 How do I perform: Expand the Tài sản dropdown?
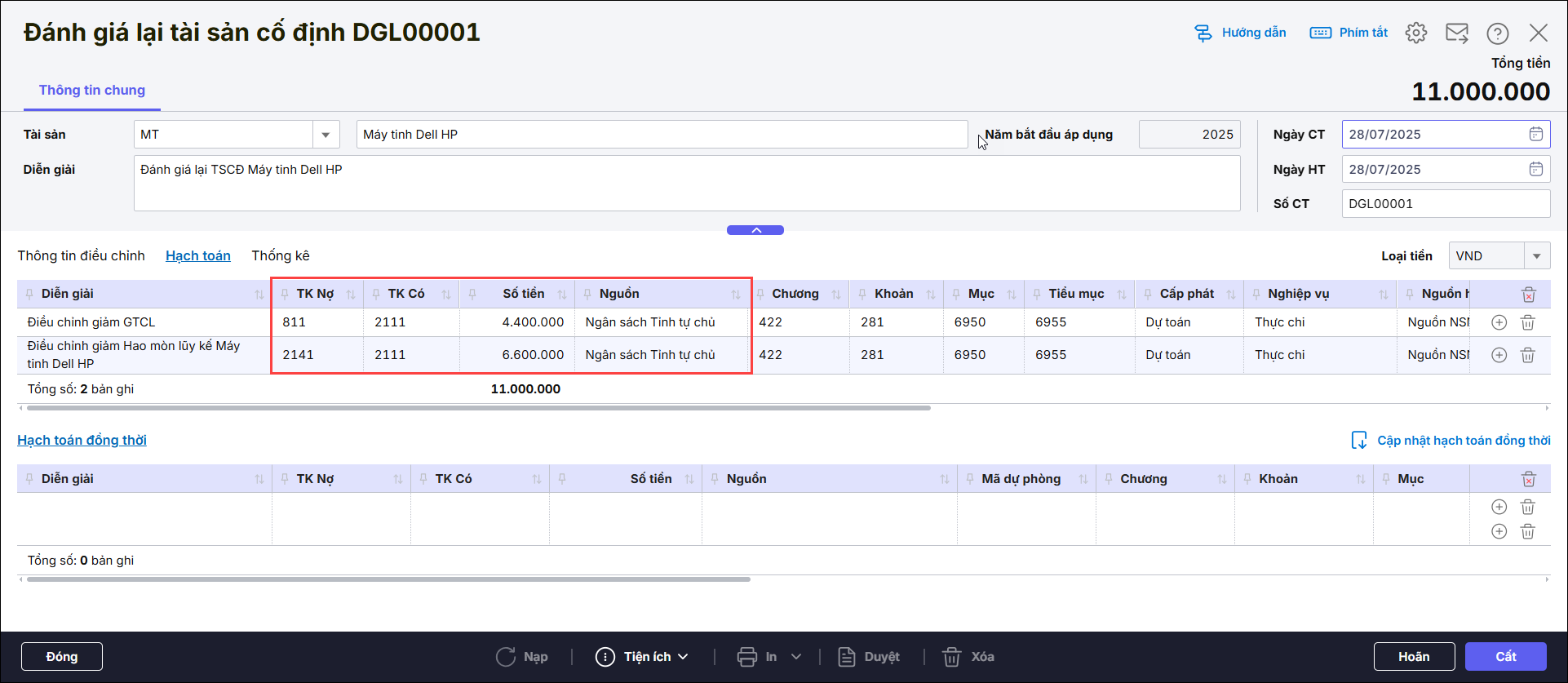pyautogui.click(x=326, y=135)
